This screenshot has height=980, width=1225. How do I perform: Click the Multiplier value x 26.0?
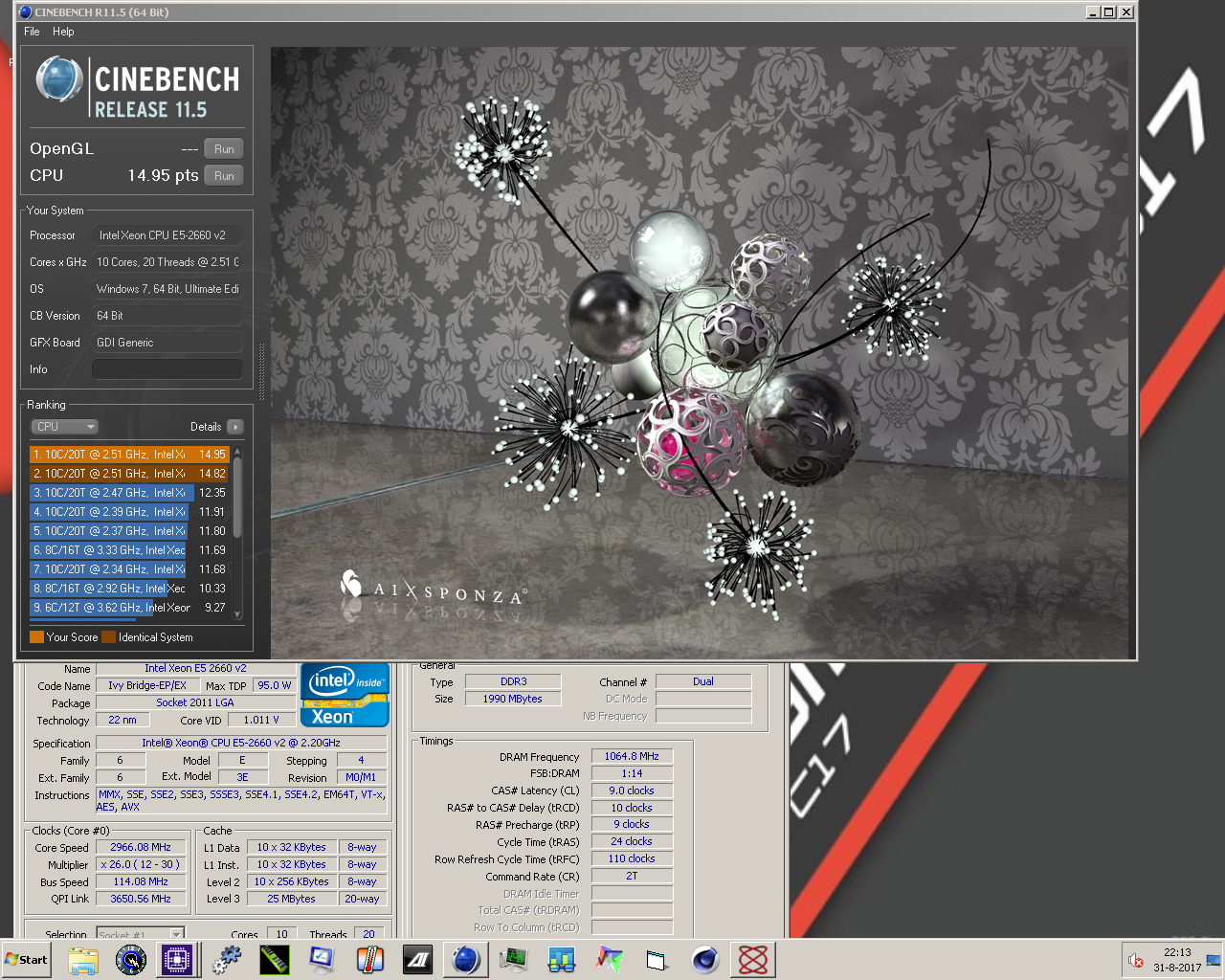point(141,865)
